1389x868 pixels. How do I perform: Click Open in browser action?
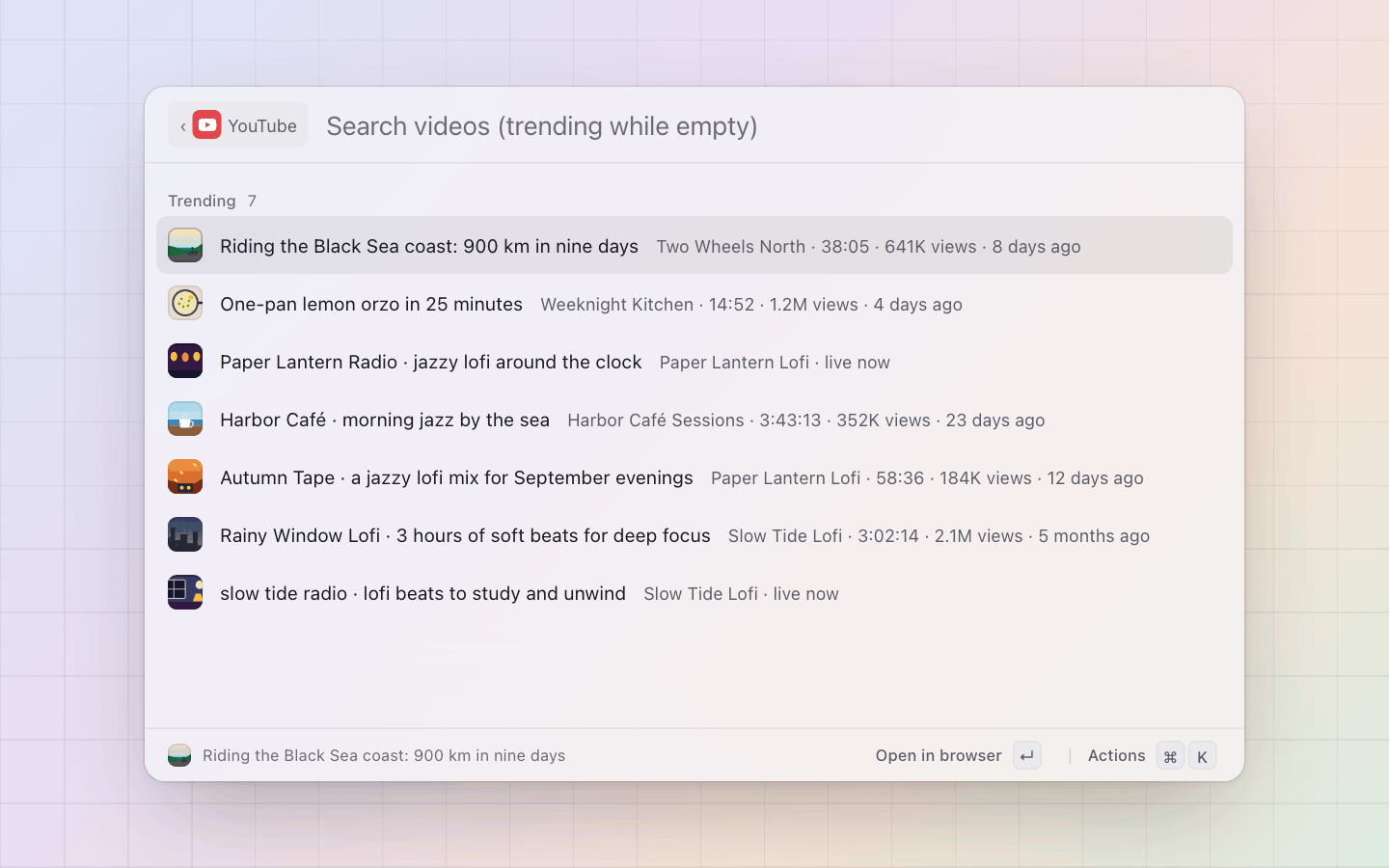tap(939, 755)
